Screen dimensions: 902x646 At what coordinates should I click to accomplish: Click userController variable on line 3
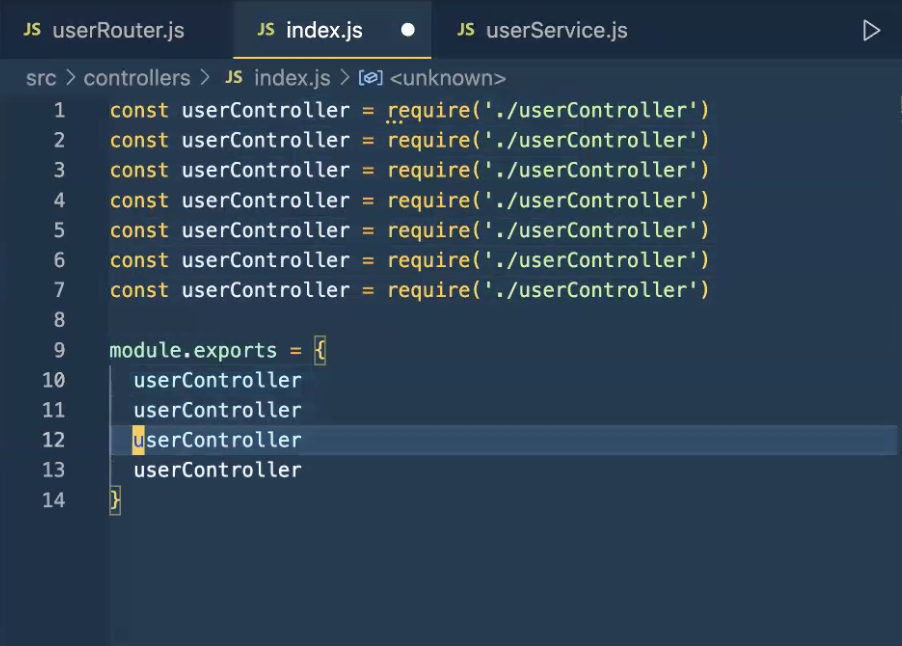coord(266,170)
